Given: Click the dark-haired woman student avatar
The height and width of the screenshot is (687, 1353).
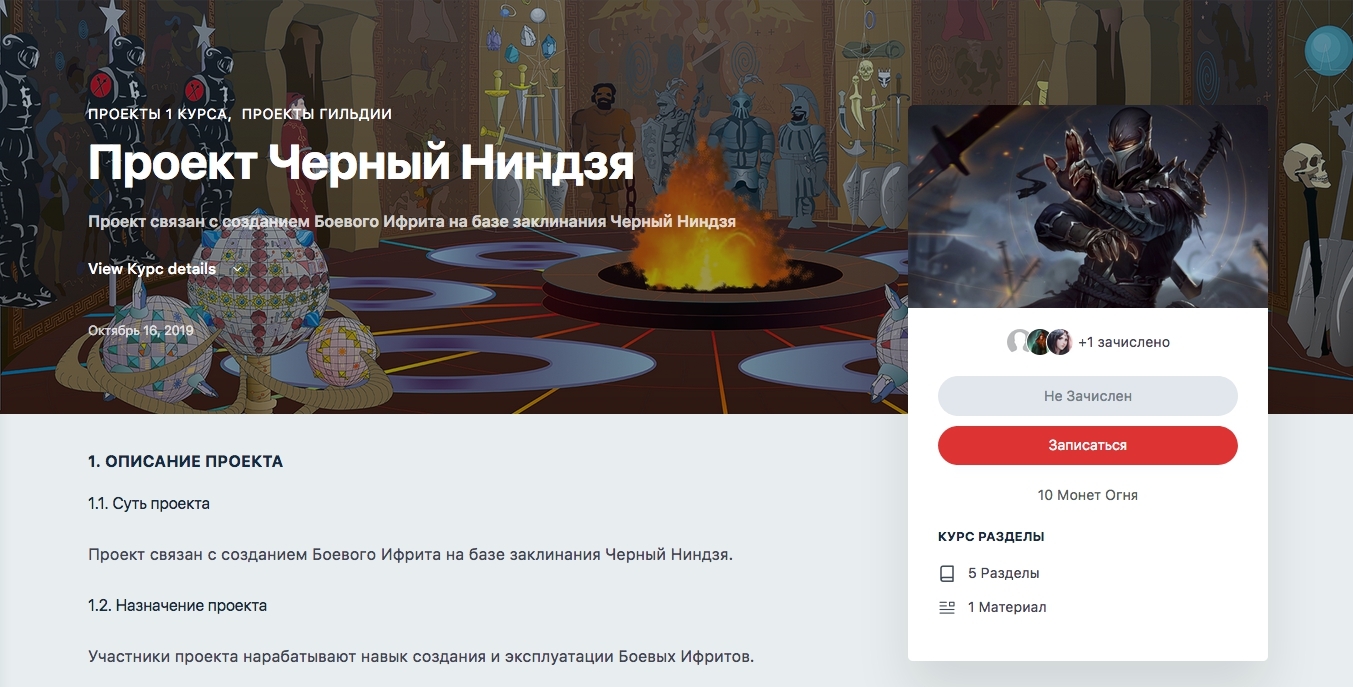Looking at the screenshot, I should (1060, 342).
